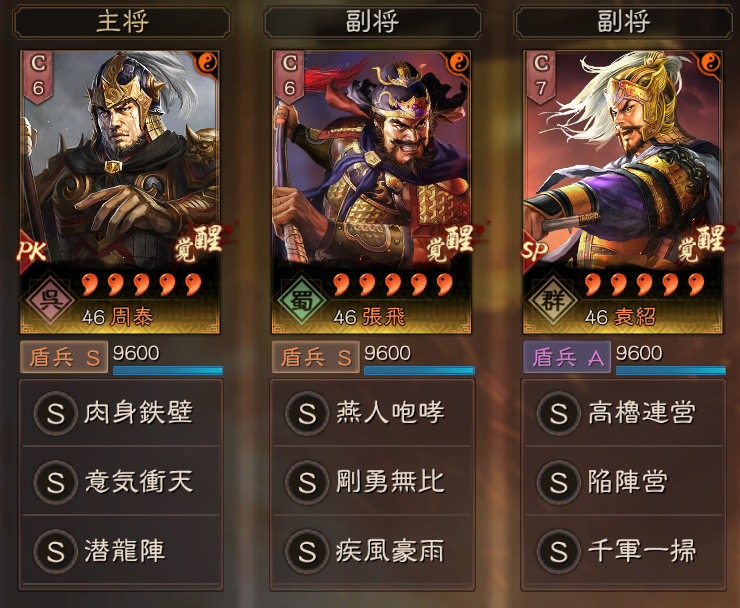Click the PK badge on 周泰's card

(32, 252)
